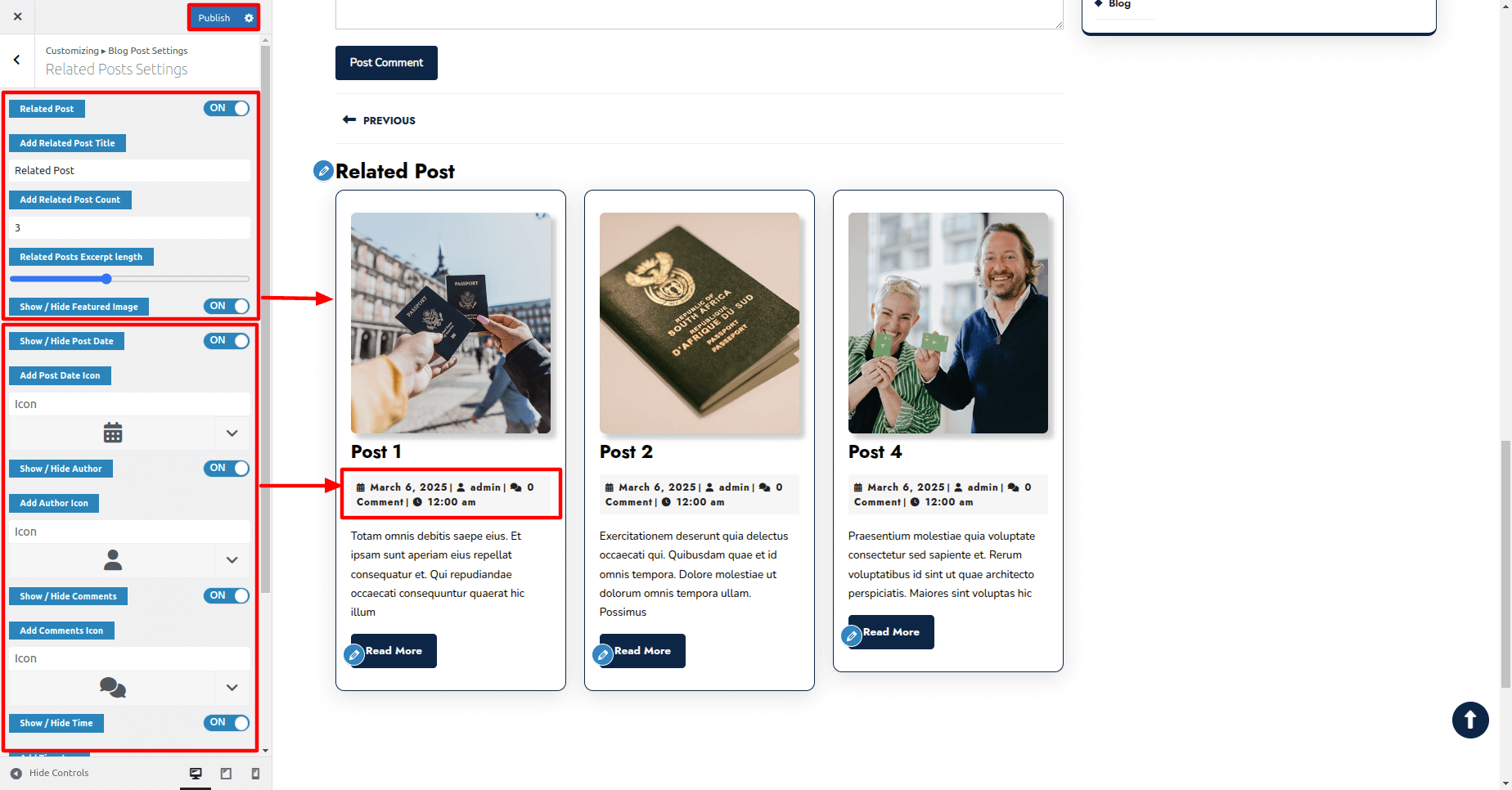Toggle the Related Post switch
The height and width of the screenshot is (790, 1512).
coord(227,108)
